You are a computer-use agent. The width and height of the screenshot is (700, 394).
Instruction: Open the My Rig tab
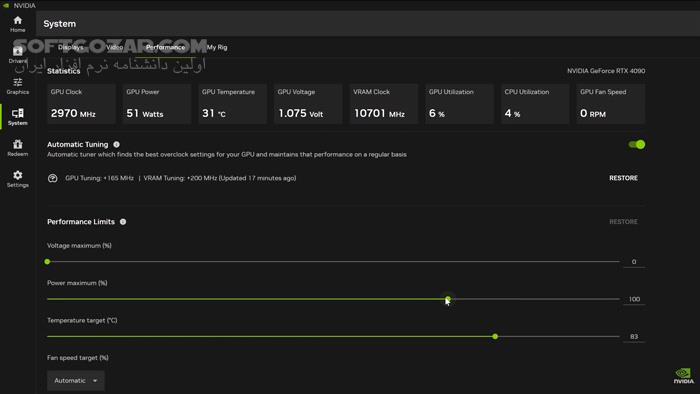pyautogui.click(x=217, y=47)
